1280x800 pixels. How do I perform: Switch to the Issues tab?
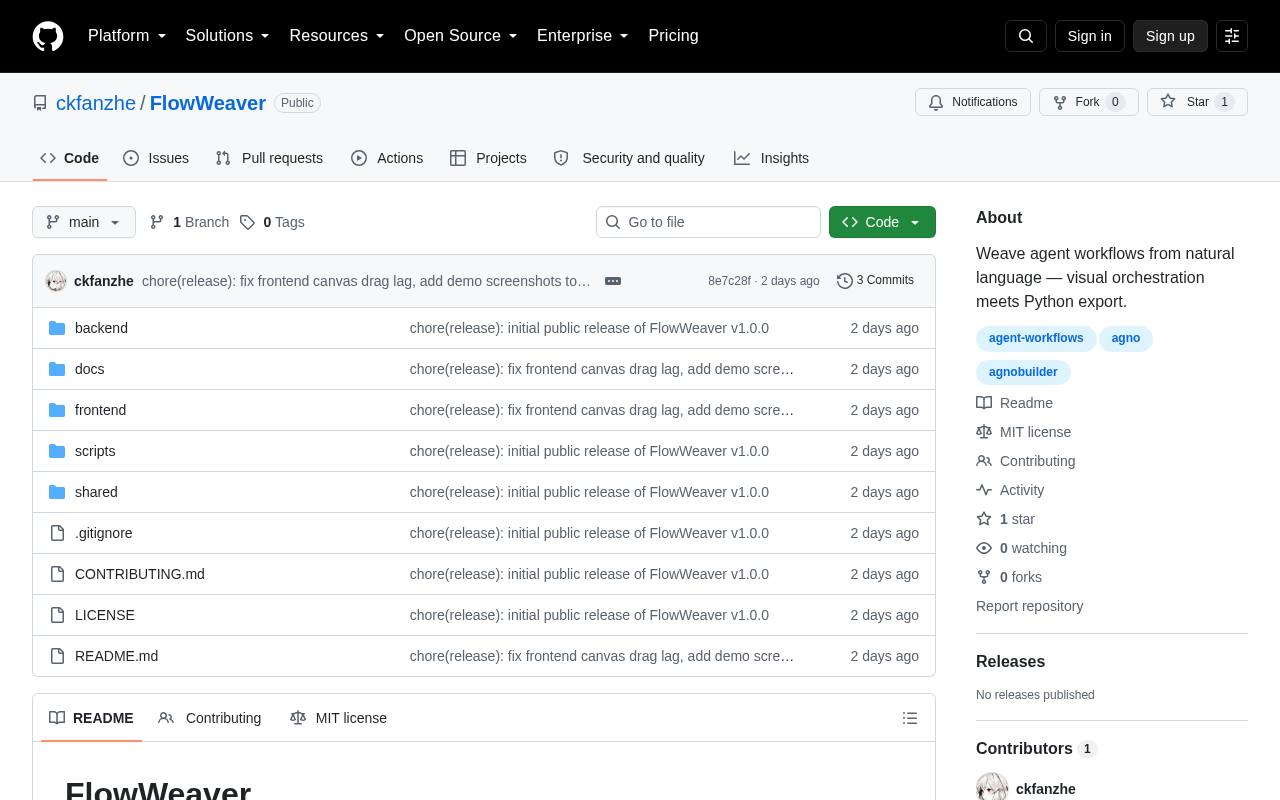coord(156,158)
